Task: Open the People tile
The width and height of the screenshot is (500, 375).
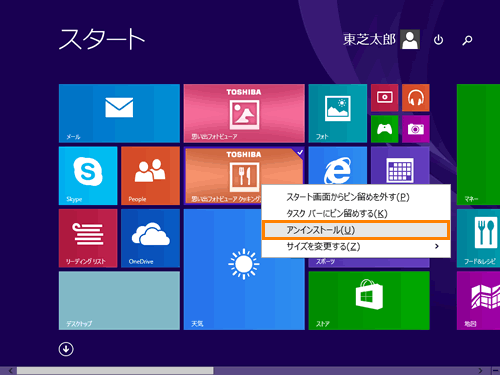Action: click(150, 176)
